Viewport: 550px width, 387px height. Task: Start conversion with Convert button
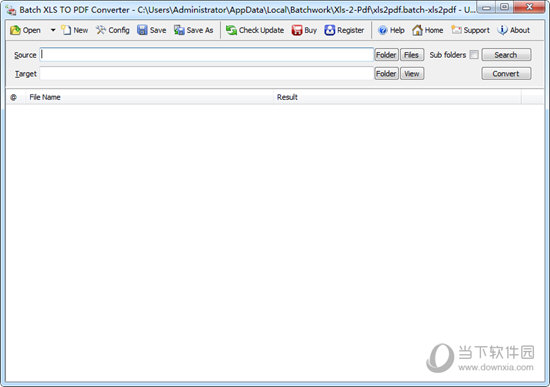[506, 74]
